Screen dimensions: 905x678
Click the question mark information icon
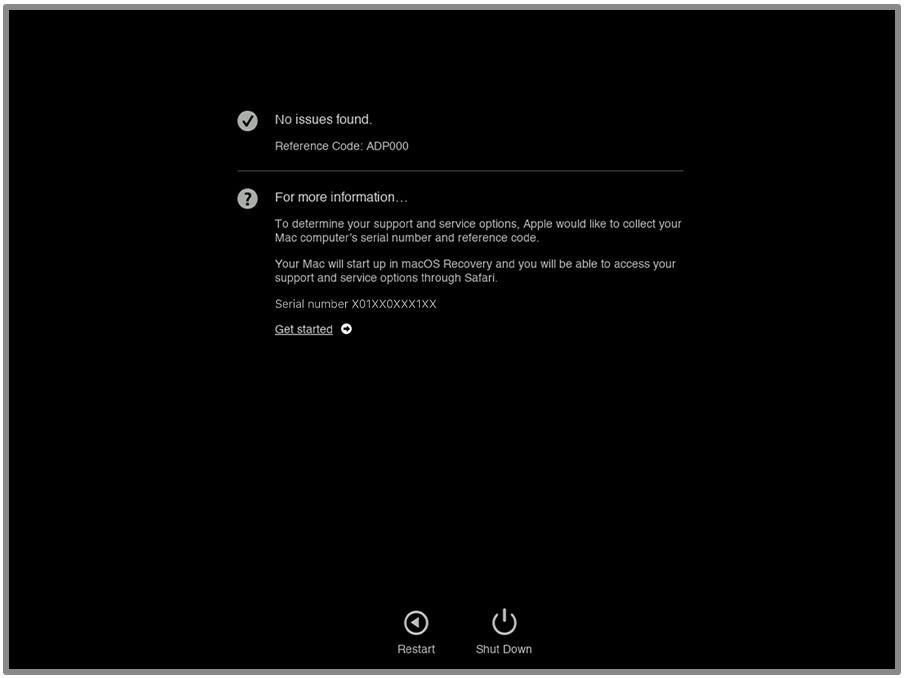pos(248,198)
